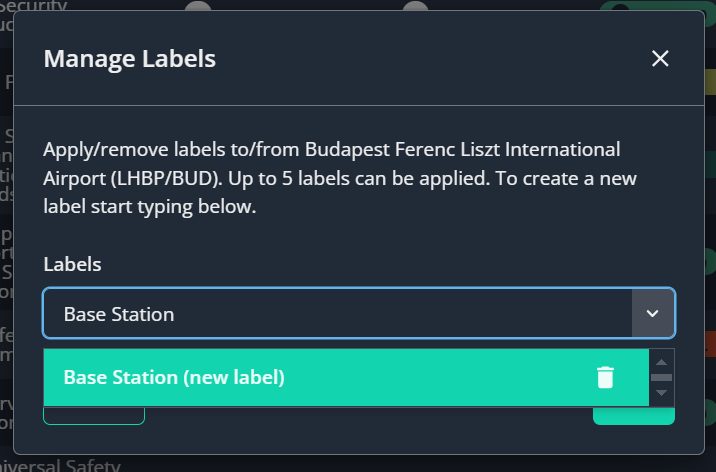Toggle the gray switch knob above the dialog's center
Viewport: 716px width, 472px height.
pyautogui.click(x=416, y=5)
